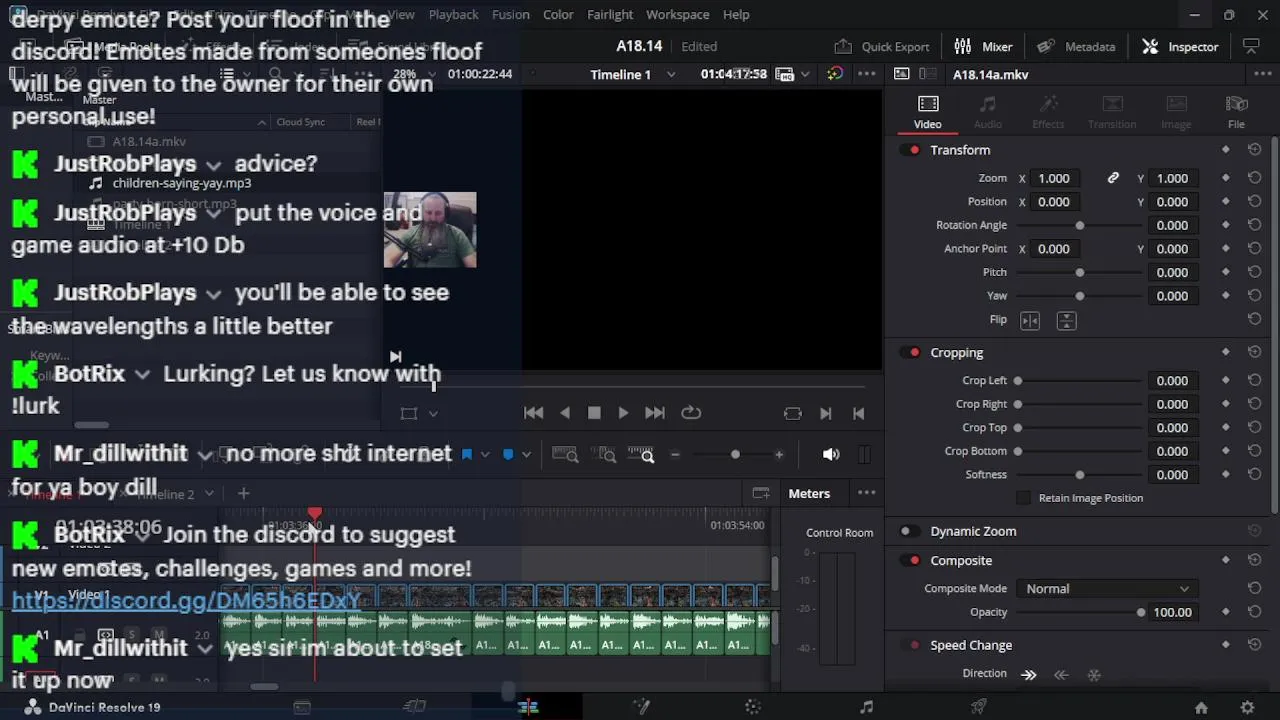Open the Metadata panel

click(1076, 46)
